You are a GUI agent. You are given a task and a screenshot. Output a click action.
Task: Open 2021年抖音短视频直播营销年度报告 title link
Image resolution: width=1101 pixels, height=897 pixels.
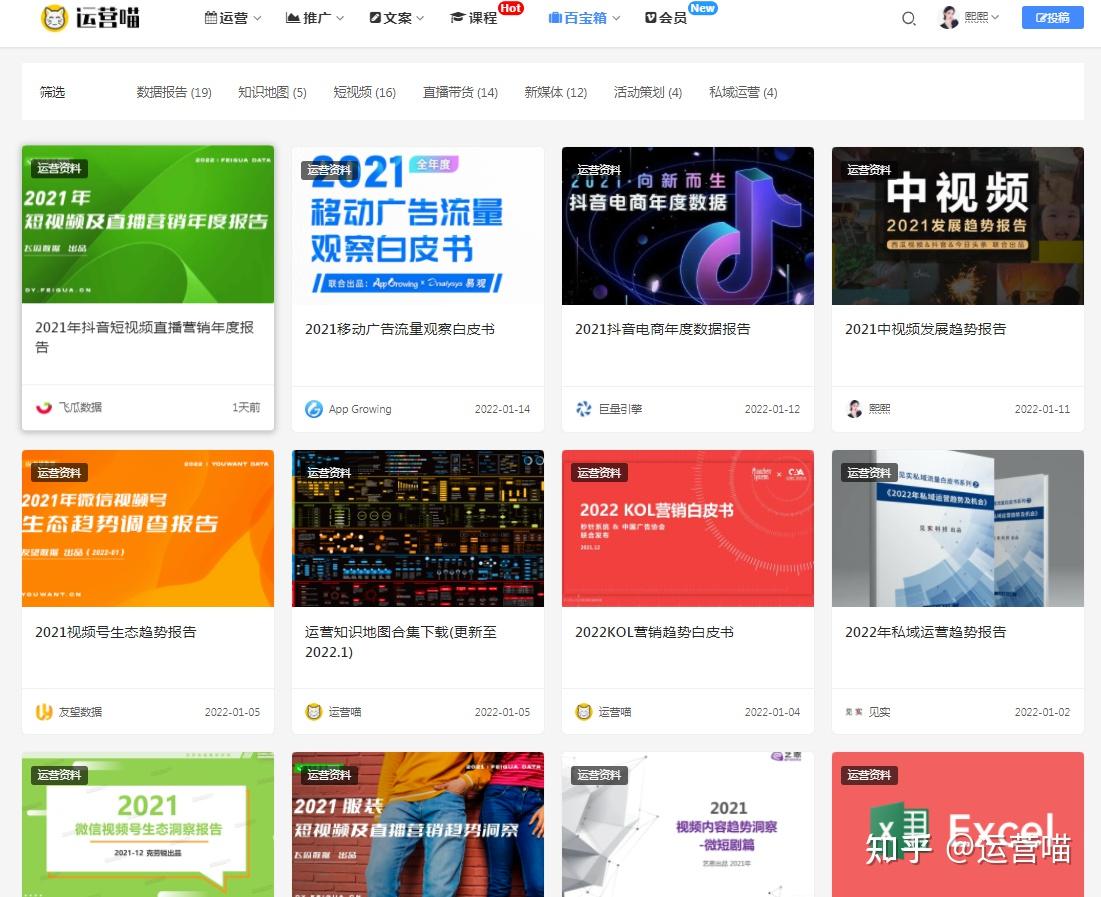(145, 337)
